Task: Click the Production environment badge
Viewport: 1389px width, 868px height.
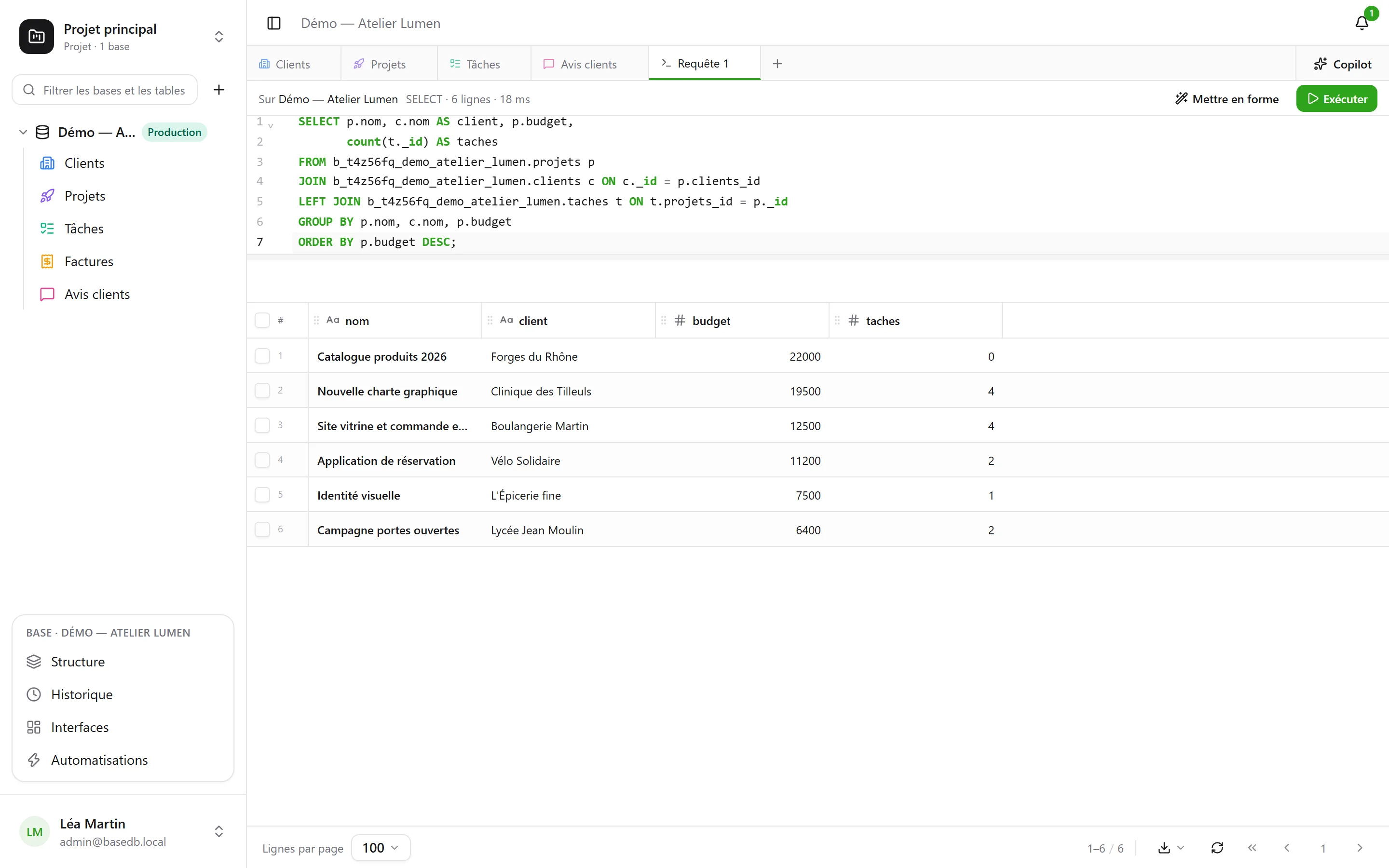Action: point(174,132)
